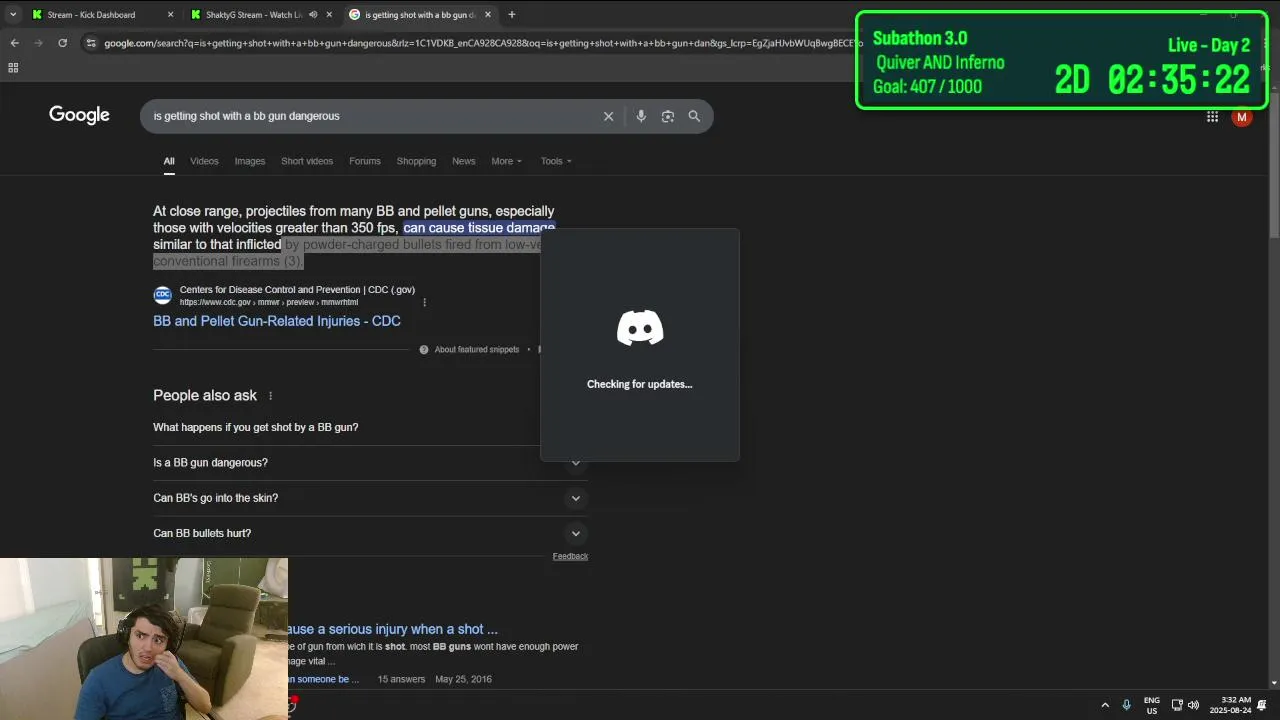Click the chevron beside Can BB bullets hurt
1280x720 pixels.
click(575, 533)
